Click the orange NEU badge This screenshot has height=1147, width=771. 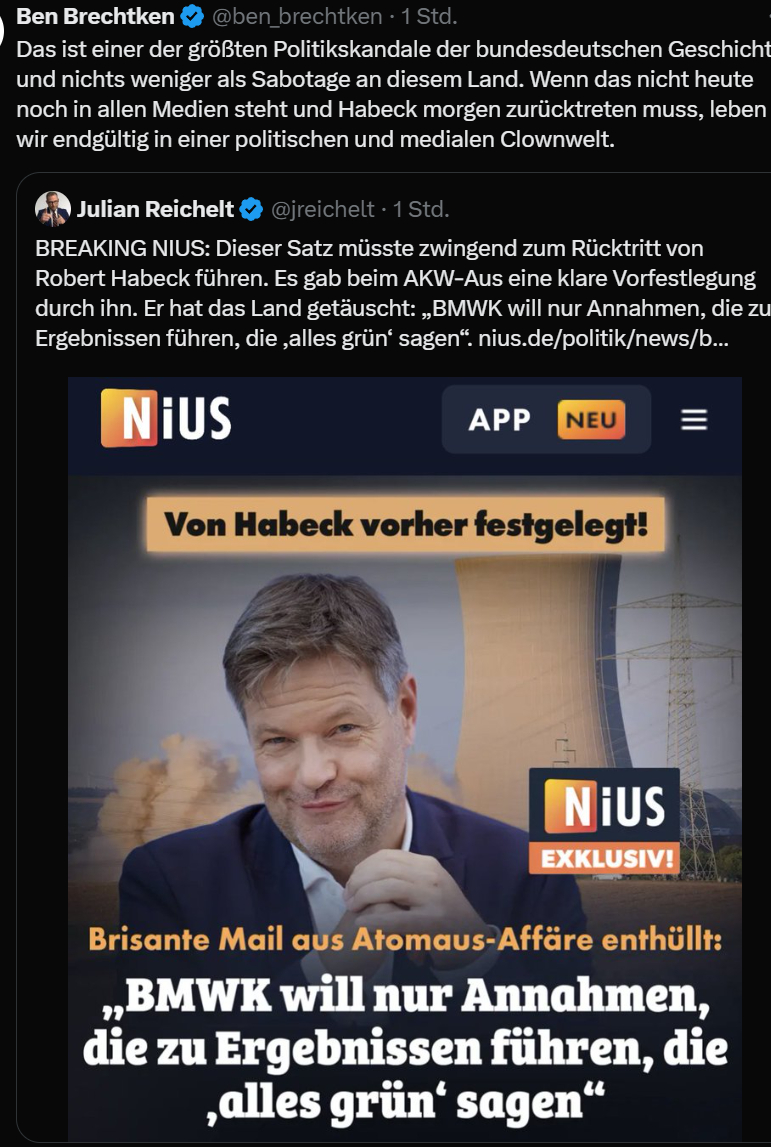click(x=591, y=420)
